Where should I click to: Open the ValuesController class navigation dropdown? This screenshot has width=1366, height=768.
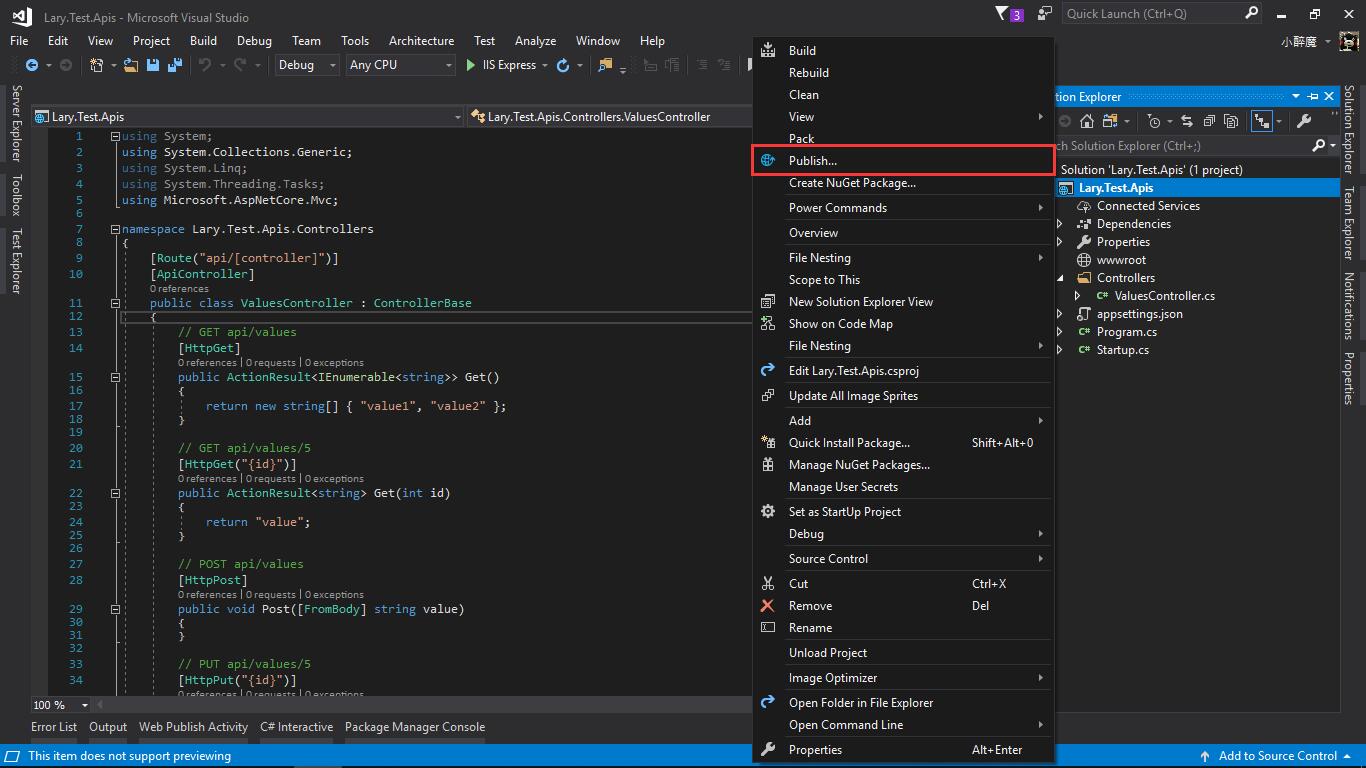(x=609, y=117)
